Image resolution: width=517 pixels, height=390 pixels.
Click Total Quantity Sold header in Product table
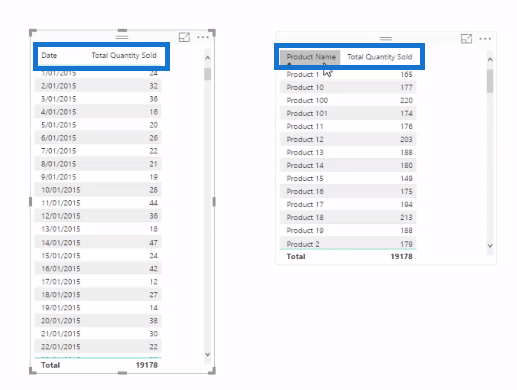click(380, 57)
